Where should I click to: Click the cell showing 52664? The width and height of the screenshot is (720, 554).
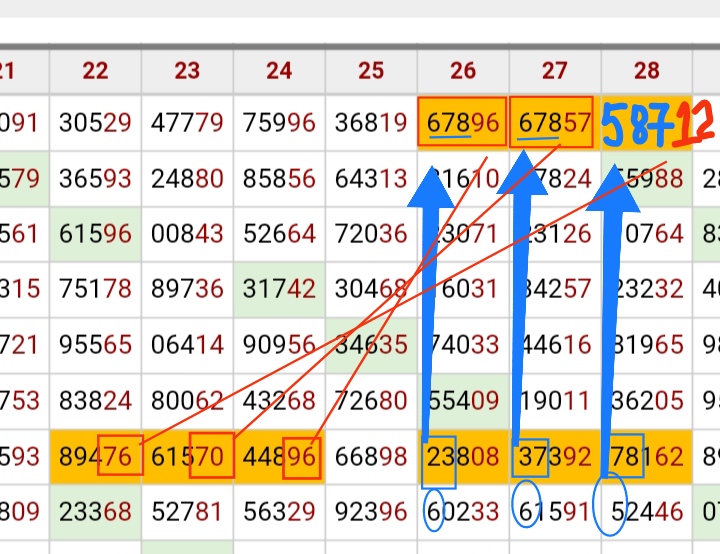click(x=279, y=234)
